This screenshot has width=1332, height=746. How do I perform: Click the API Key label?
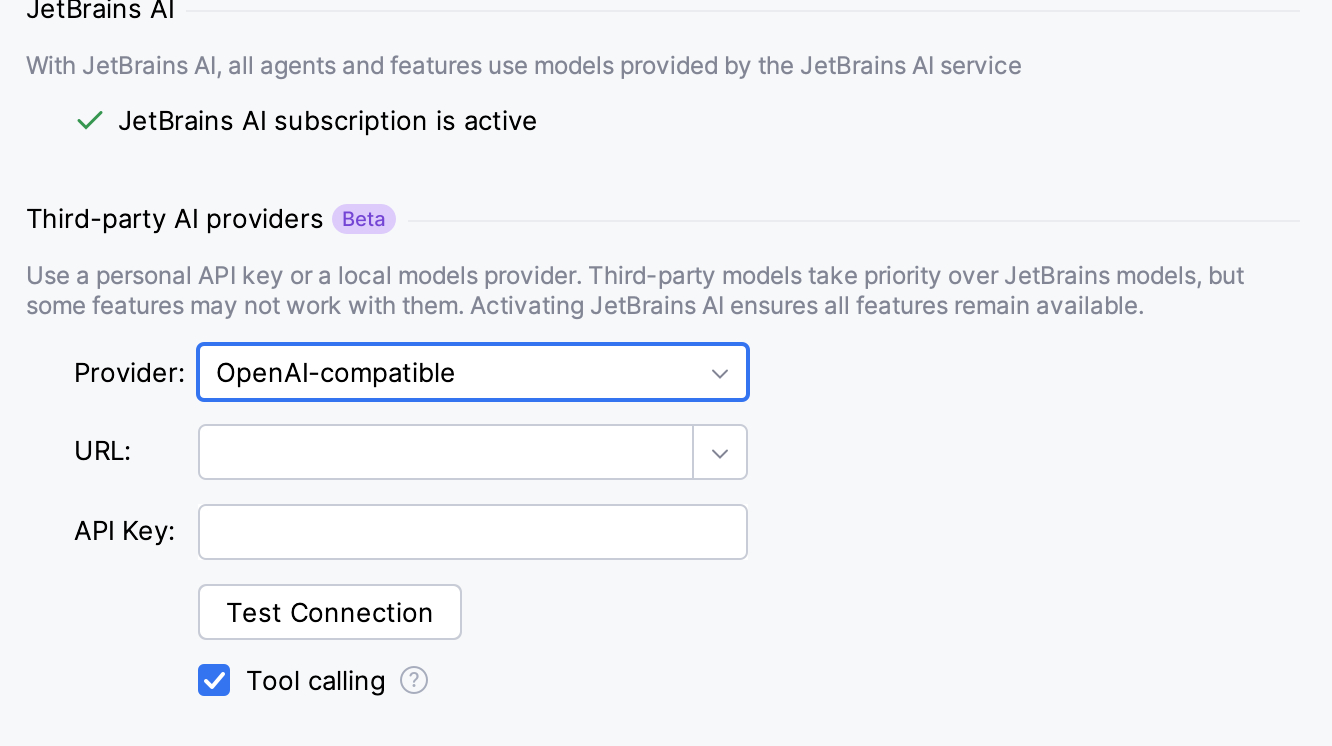(x=124, y=531)
